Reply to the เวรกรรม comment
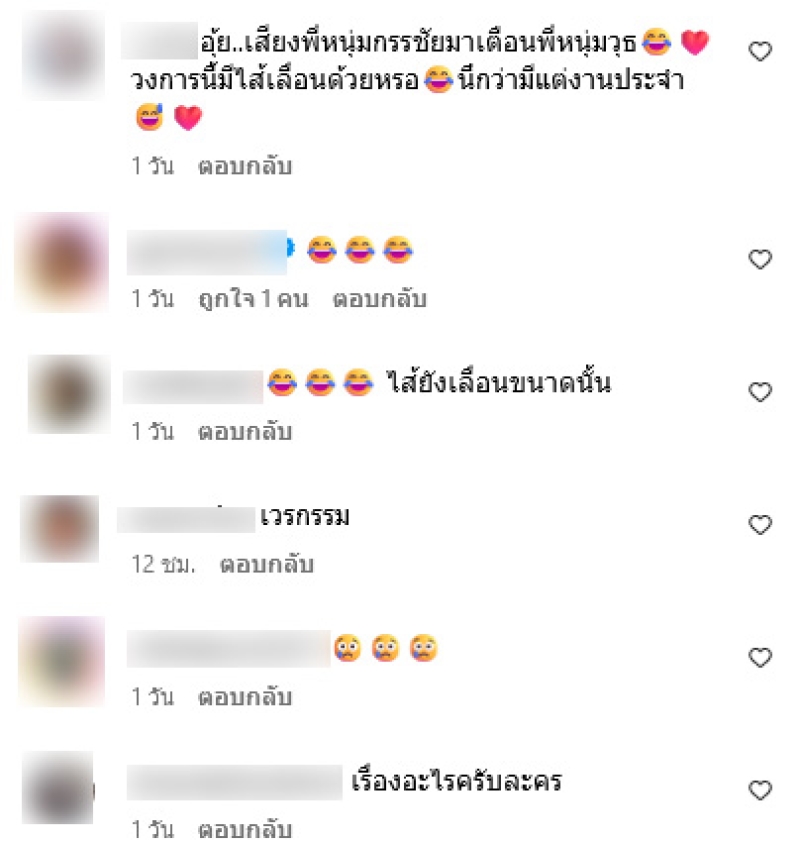Image resolution: width=800 pixels, height=842 pixels. point(267,564)
